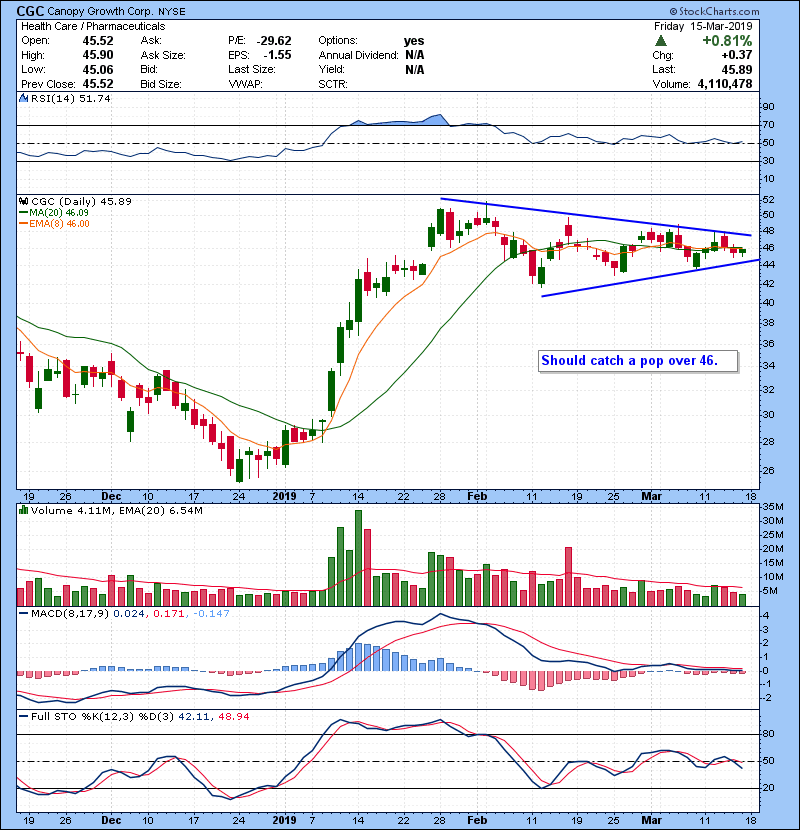Viewport: 800px width, 830px height.
Task: Click the MA(20) 46.09 legend entry
Action: [x=54, y=213]
